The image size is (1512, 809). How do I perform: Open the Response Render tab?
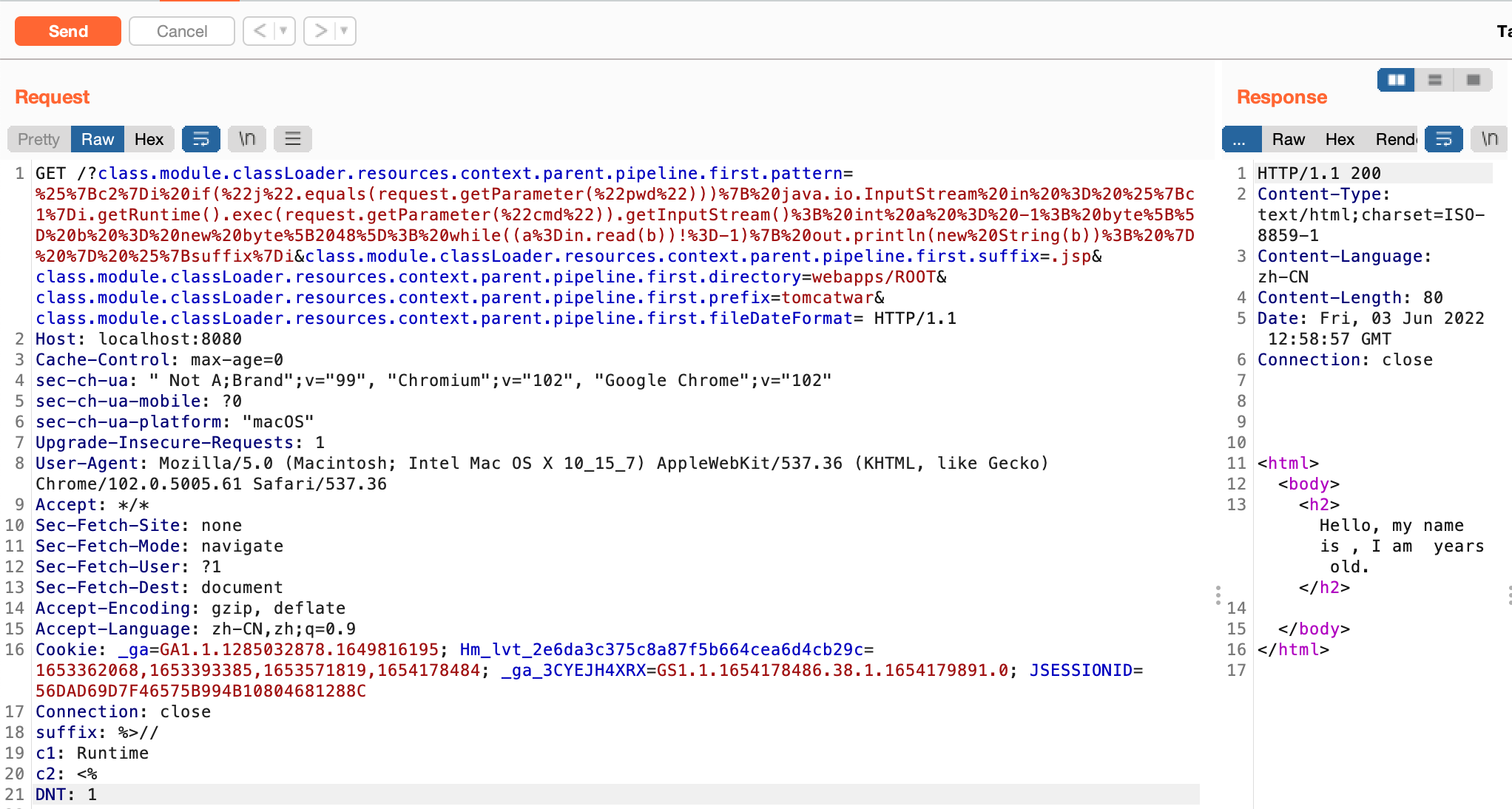coord(1395,139)
